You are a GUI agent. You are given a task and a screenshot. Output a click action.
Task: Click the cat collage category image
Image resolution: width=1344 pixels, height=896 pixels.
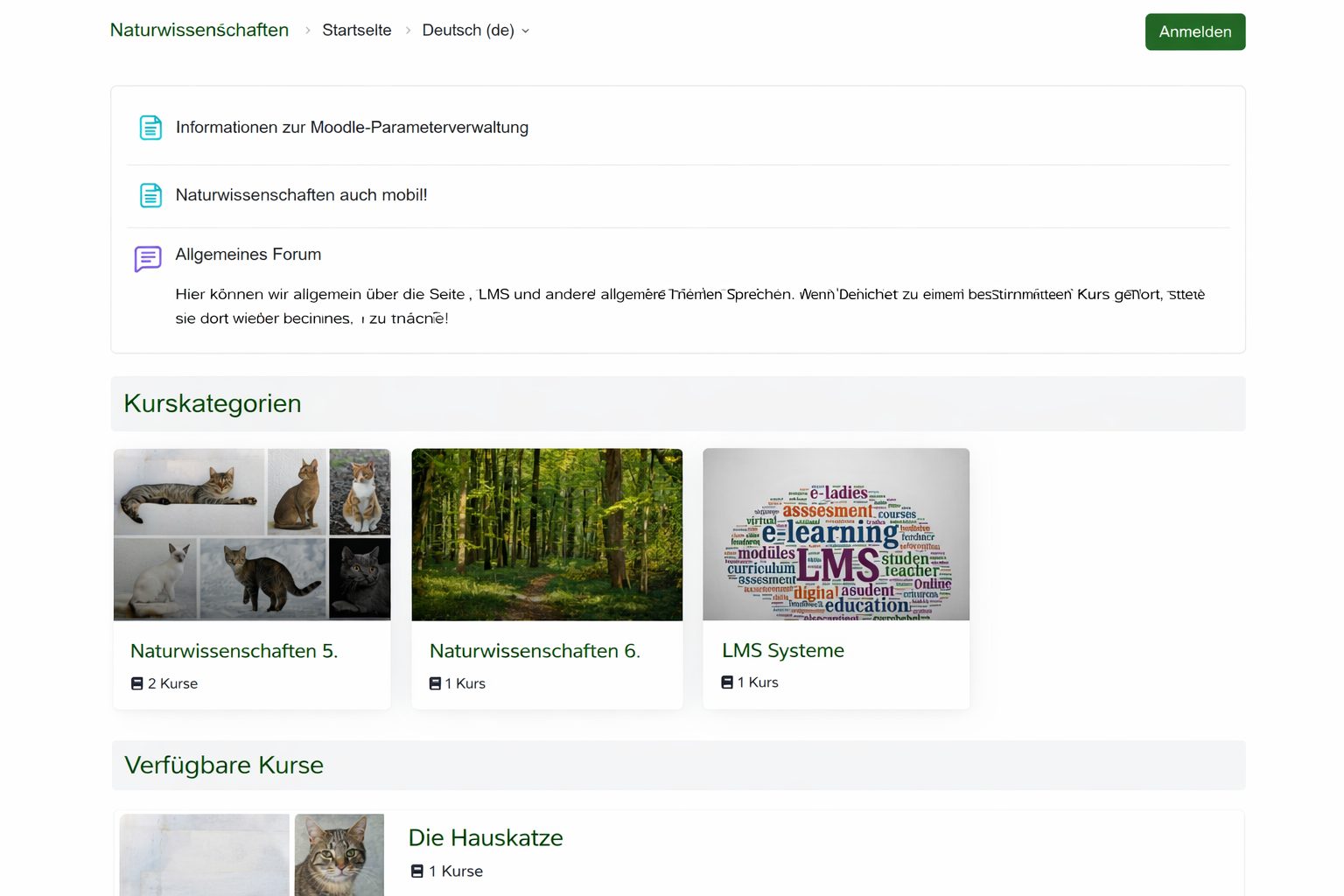[252, 535]
